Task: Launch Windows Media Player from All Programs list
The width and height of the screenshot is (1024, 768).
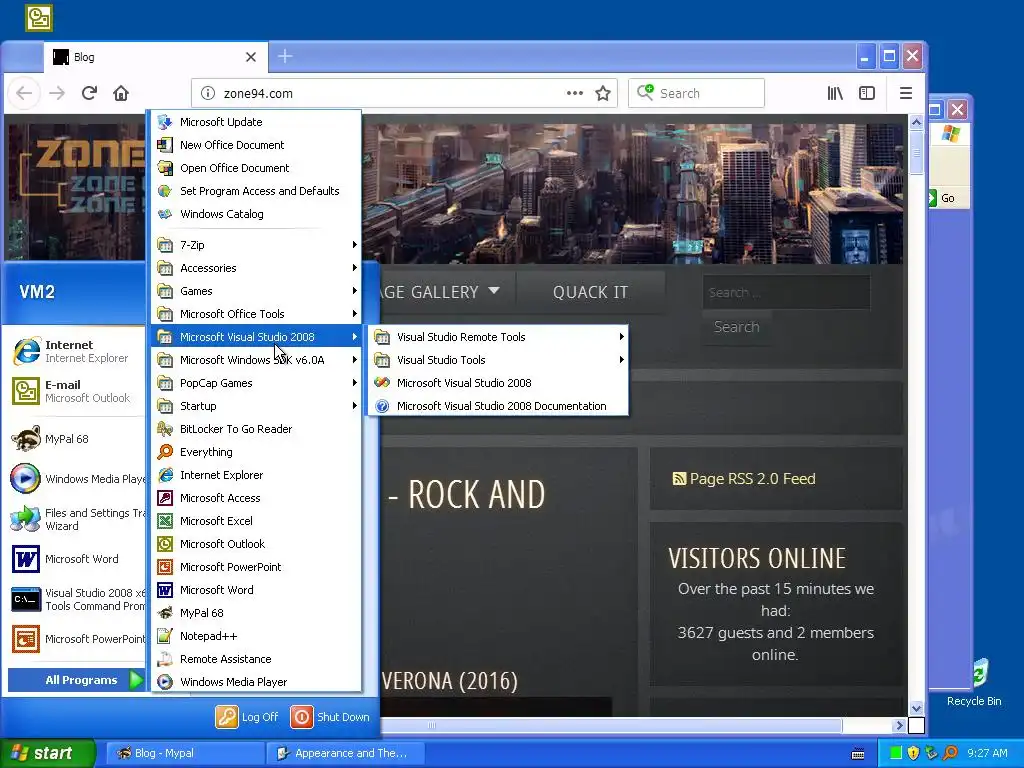Action: point(256,682)
